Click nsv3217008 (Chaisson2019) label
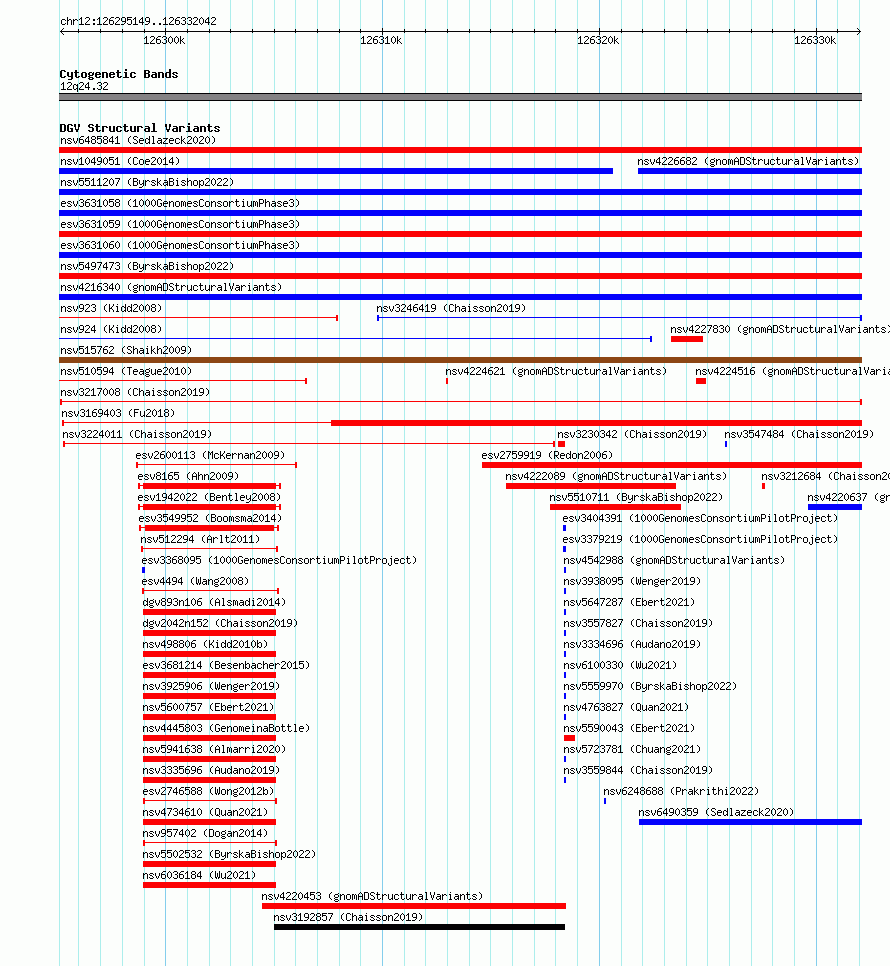Image resolution: width=890 pixels, height=966 pixels. 135,392
